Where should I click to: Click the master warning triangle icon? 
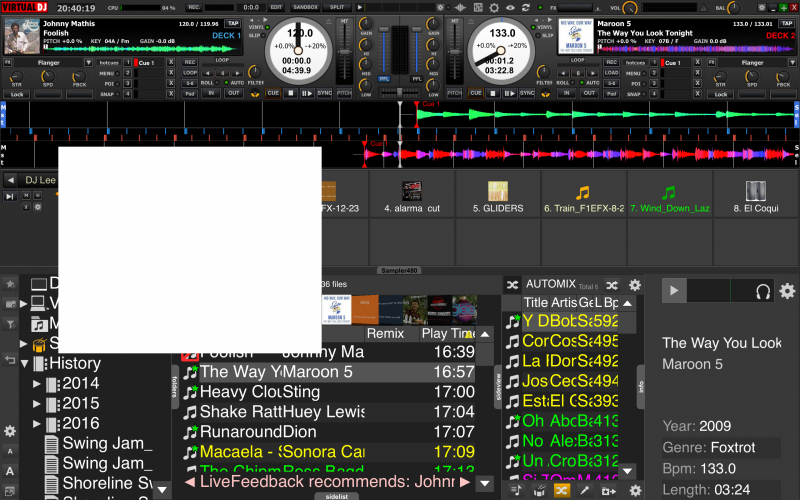pos(703,8)
